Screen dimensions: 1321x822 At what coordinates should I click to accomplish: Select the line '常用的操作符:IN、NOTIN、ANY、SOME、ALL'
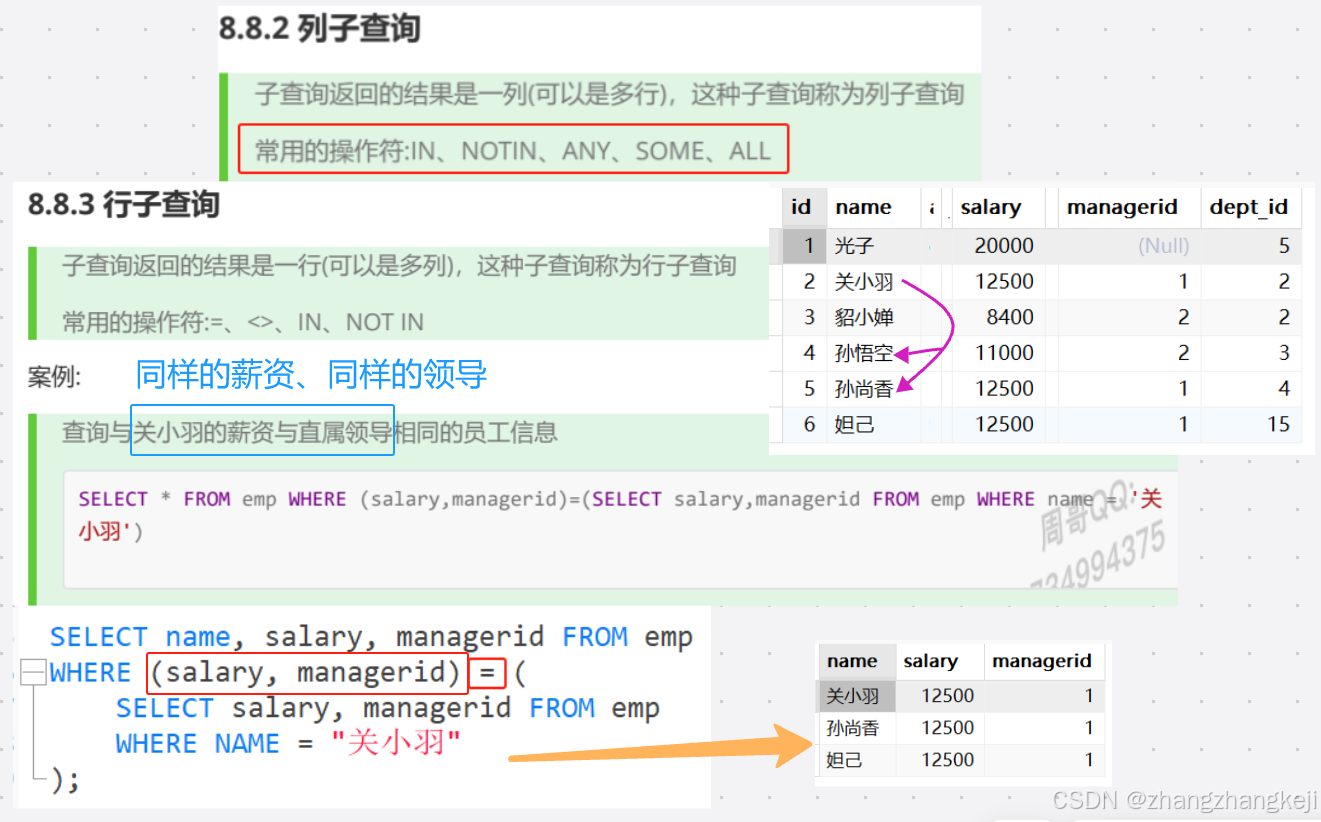point(513,151)
